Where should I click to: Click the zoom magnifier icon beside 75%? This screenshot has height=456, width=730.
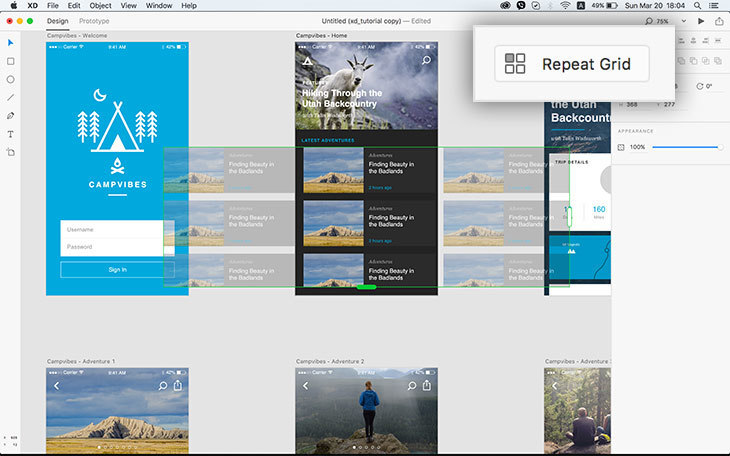click(649, 21)
